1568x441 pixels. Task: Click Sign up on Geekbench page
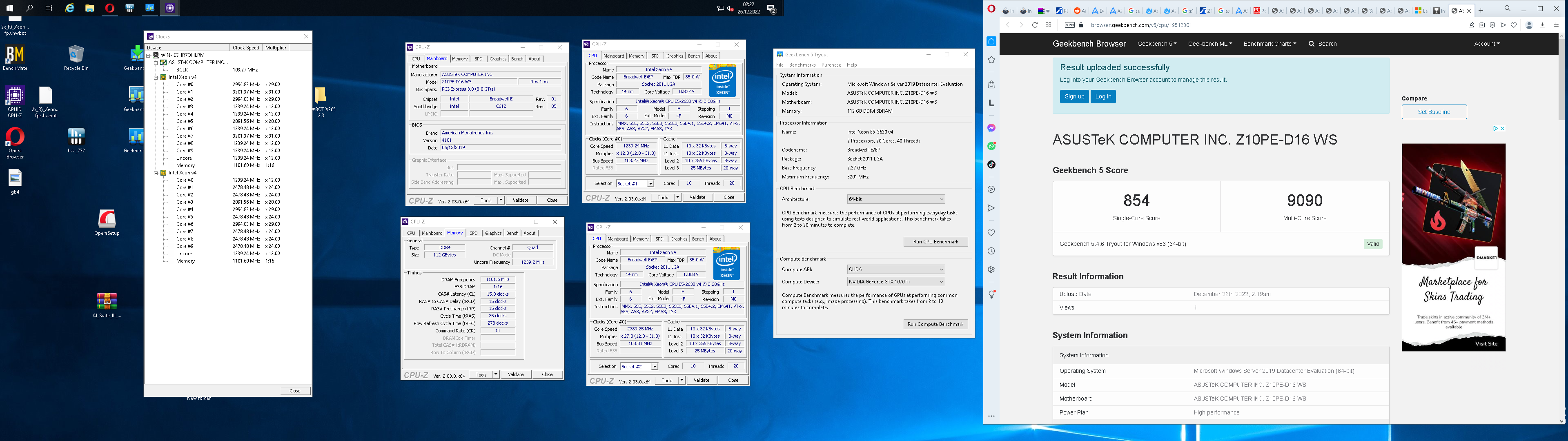[1074, 96]
